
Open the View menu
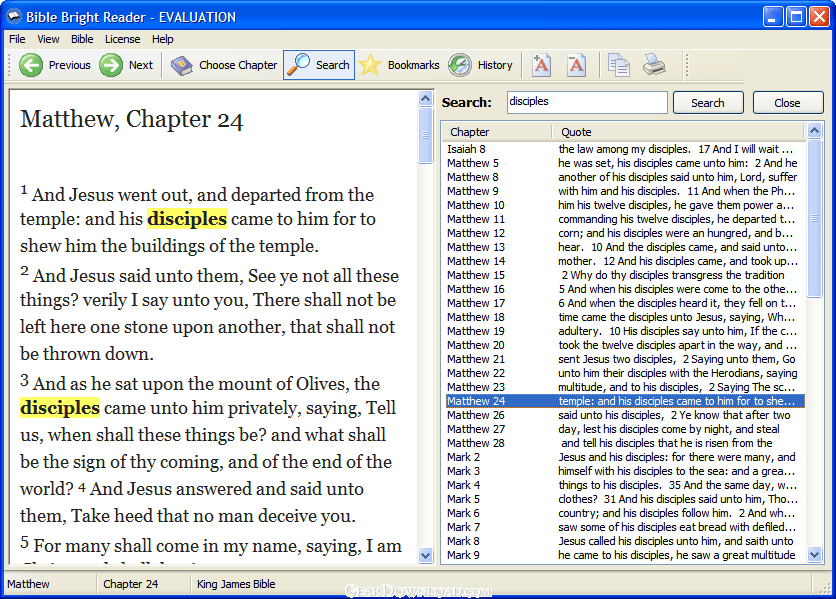(x=48, y=39)
